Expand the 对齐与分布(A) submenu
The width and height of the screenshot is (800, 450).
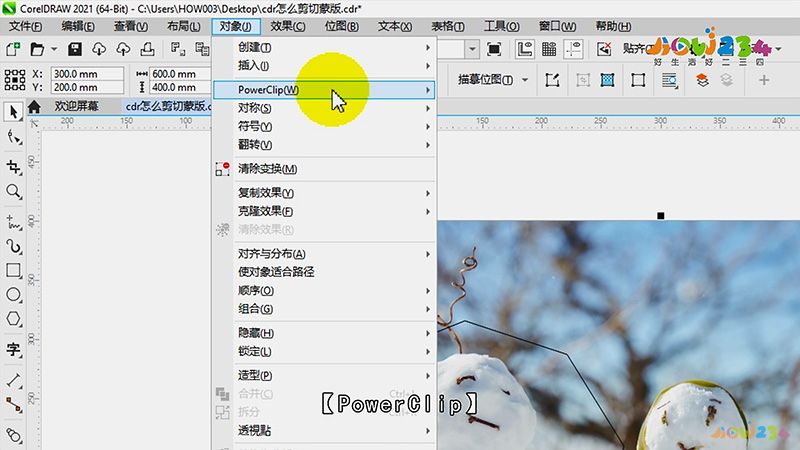coord(324,254)
